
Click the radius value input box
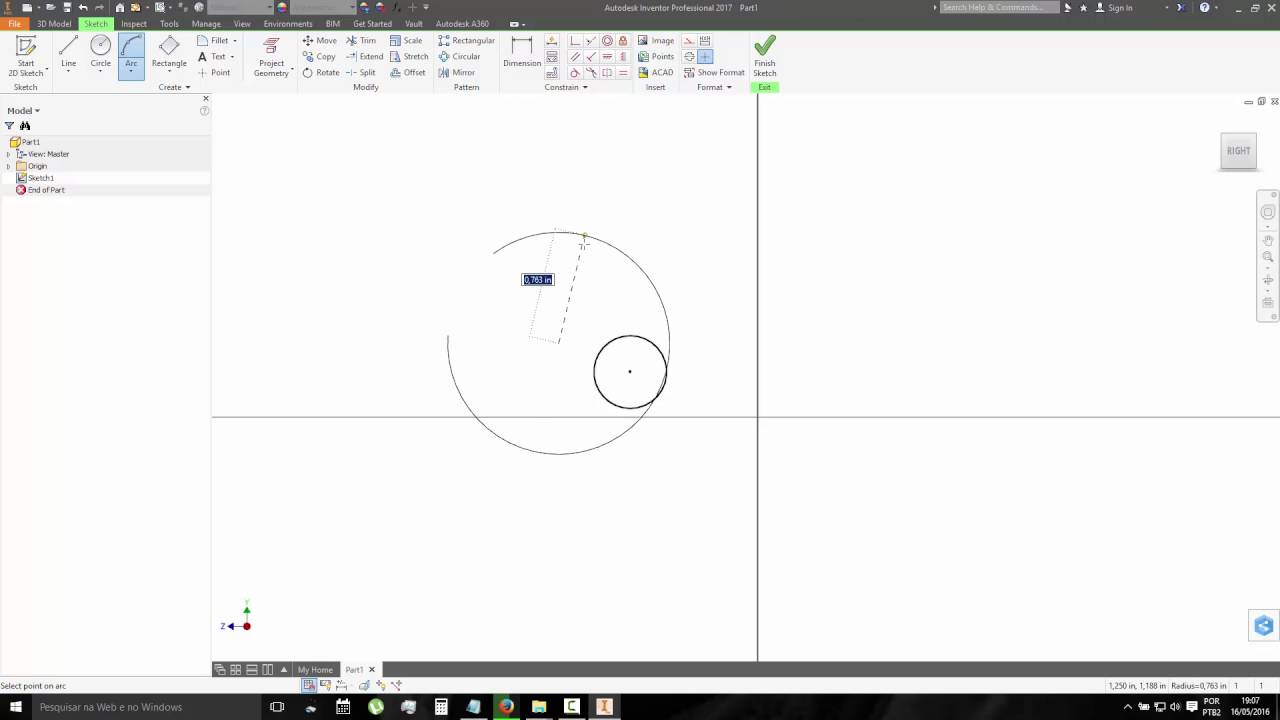[x=537, y=280]
